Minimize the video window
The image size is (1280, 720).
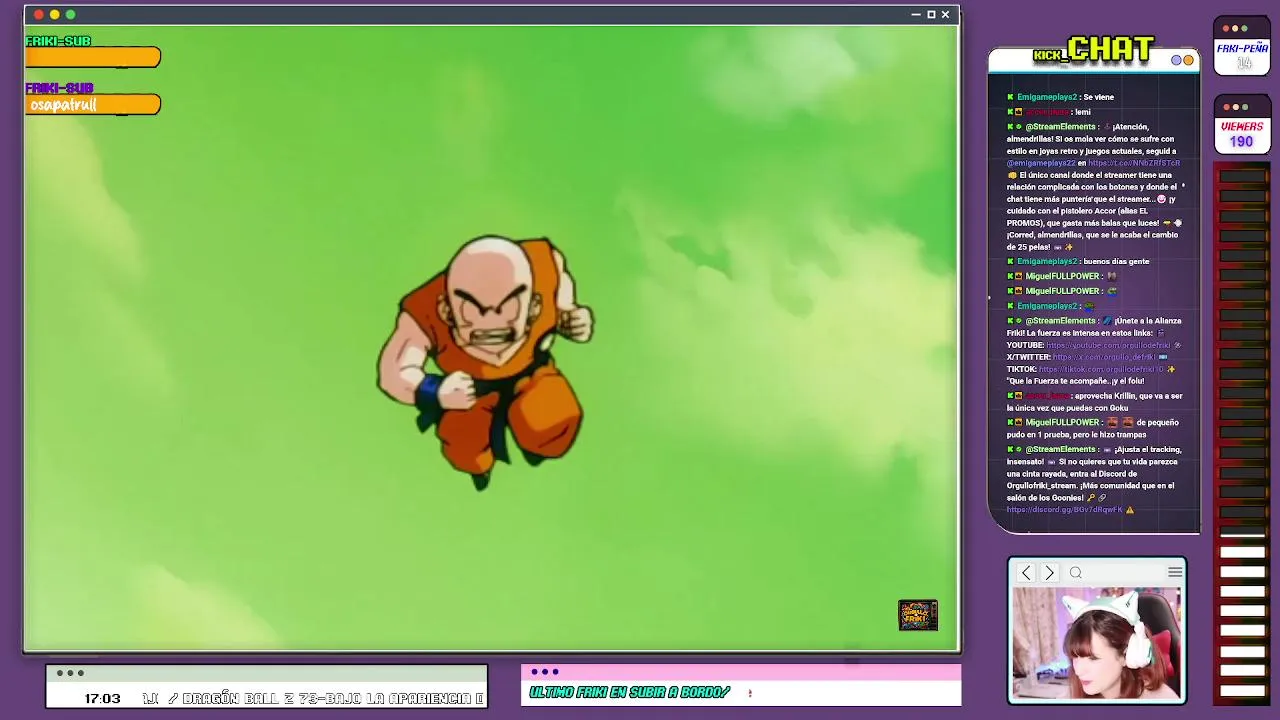coord(916,14)
